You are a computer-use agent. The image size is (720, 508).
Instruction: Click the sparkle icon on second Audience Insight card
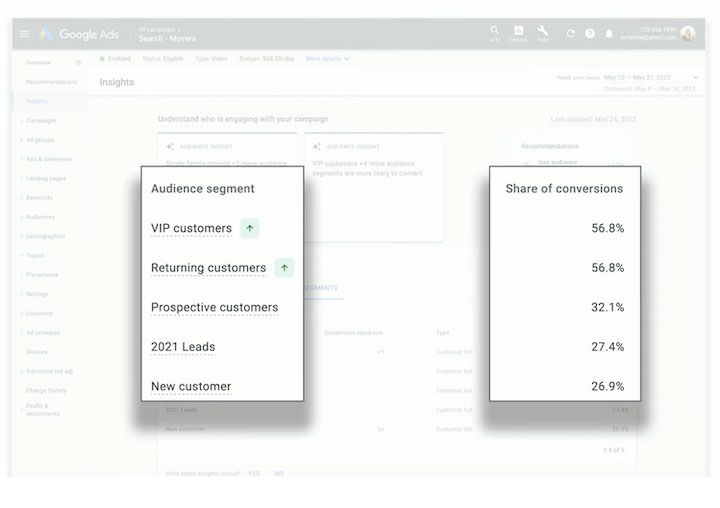coord(316,147)
